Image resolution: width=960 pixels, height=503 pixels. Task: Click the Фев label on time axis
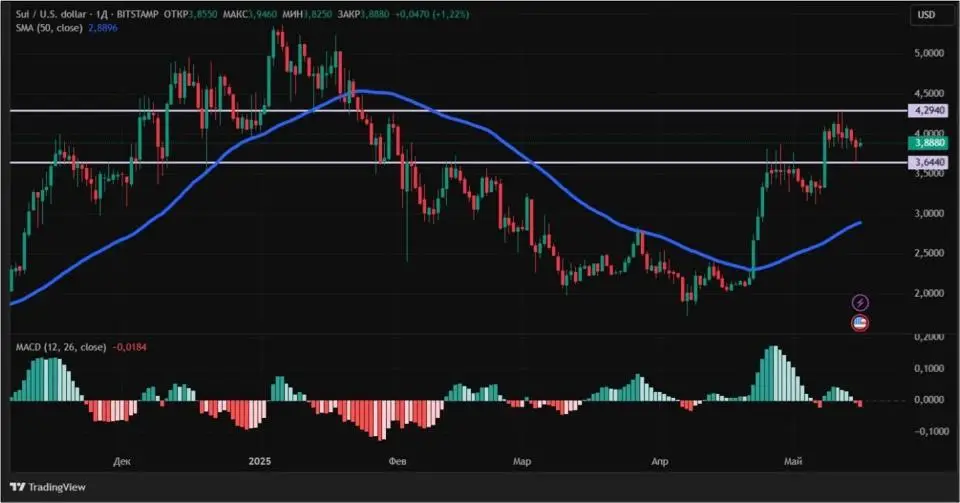pyautogui.click(x=397, y=461)
